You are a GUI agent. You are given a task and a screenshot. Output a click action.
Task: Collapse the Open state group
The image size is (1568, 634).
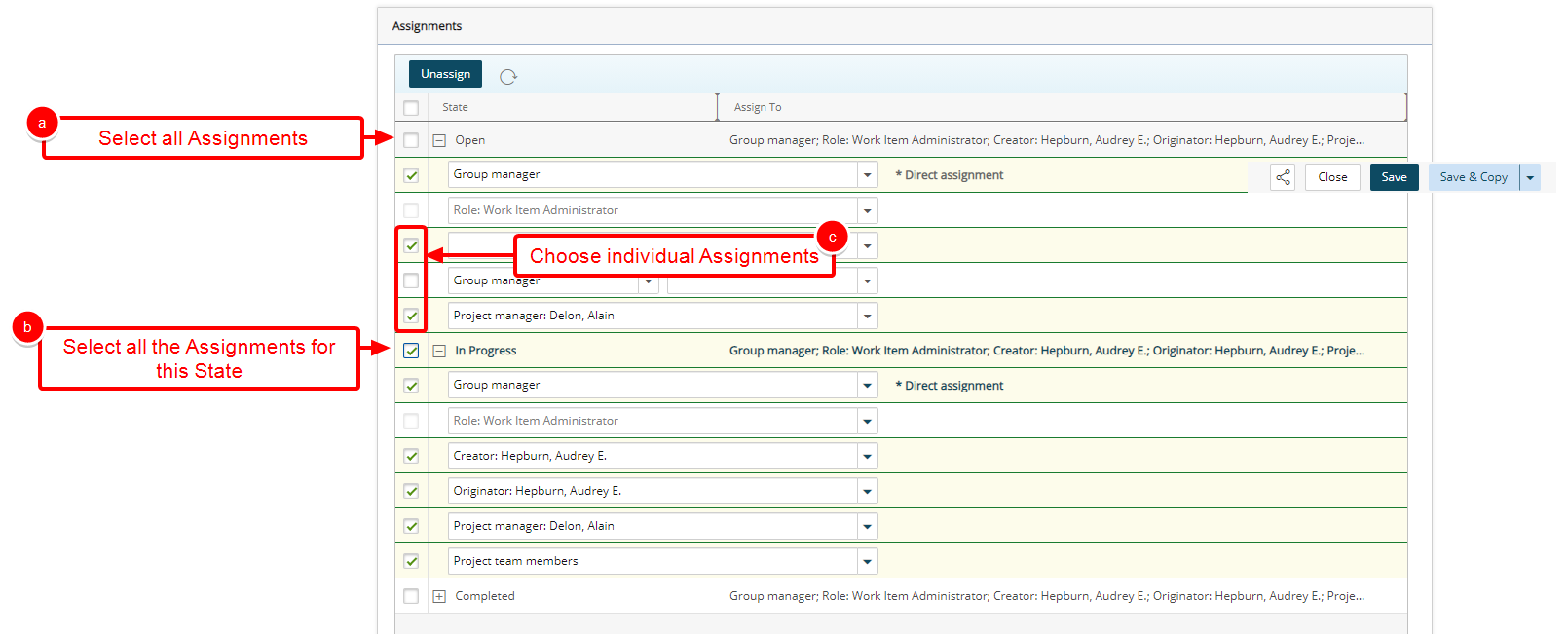coord(439,140)
